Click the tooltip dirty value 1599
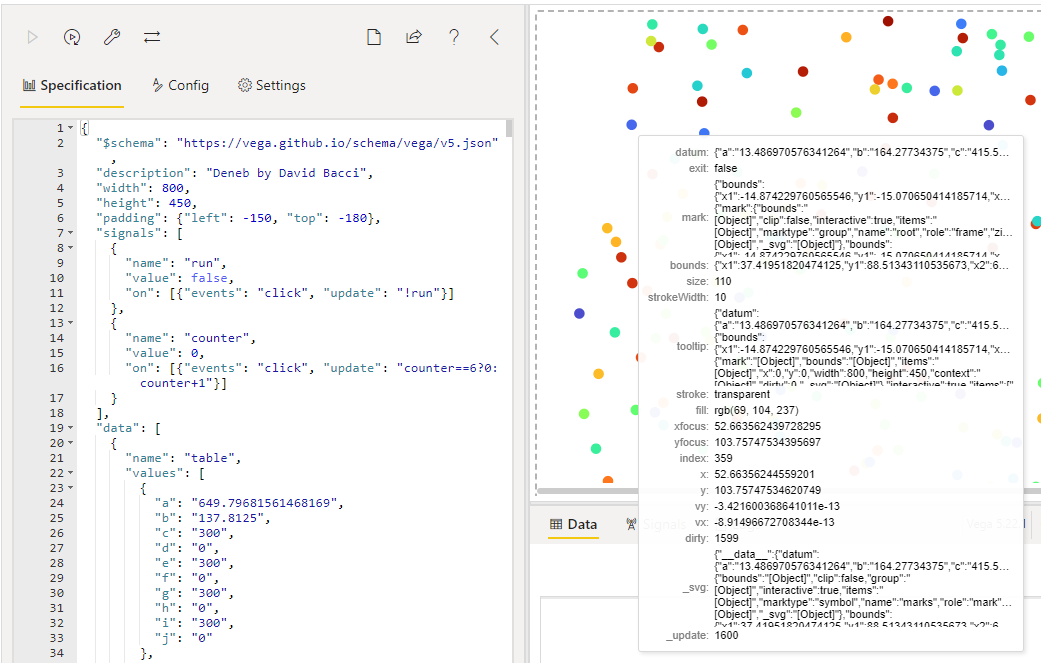1041x663 pixels. point(726,538)
